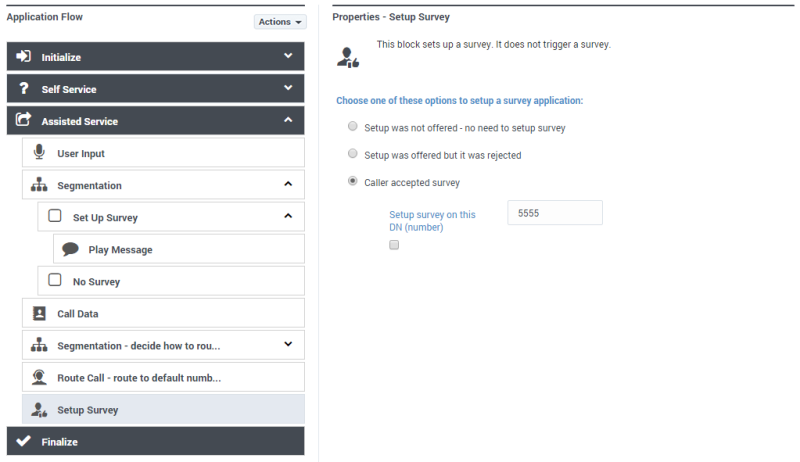This screenshot has height=462, width=800.
Task: Click the Assisted Service share icon
Action: point(24,121)
